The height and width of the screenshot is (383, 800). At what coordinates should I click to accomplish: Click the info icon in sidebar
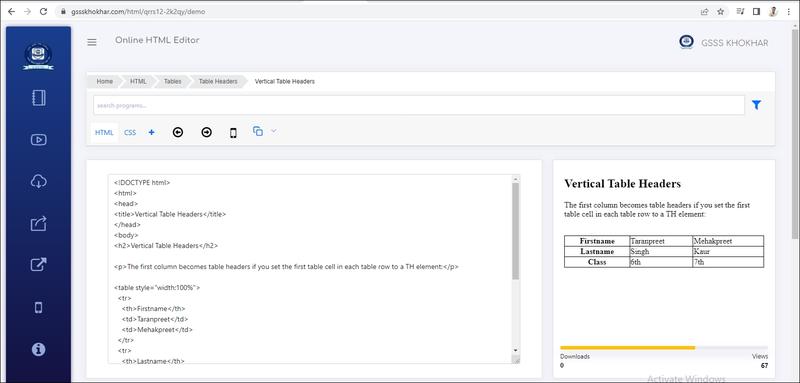pyautogui.click(x=39, y=349)
